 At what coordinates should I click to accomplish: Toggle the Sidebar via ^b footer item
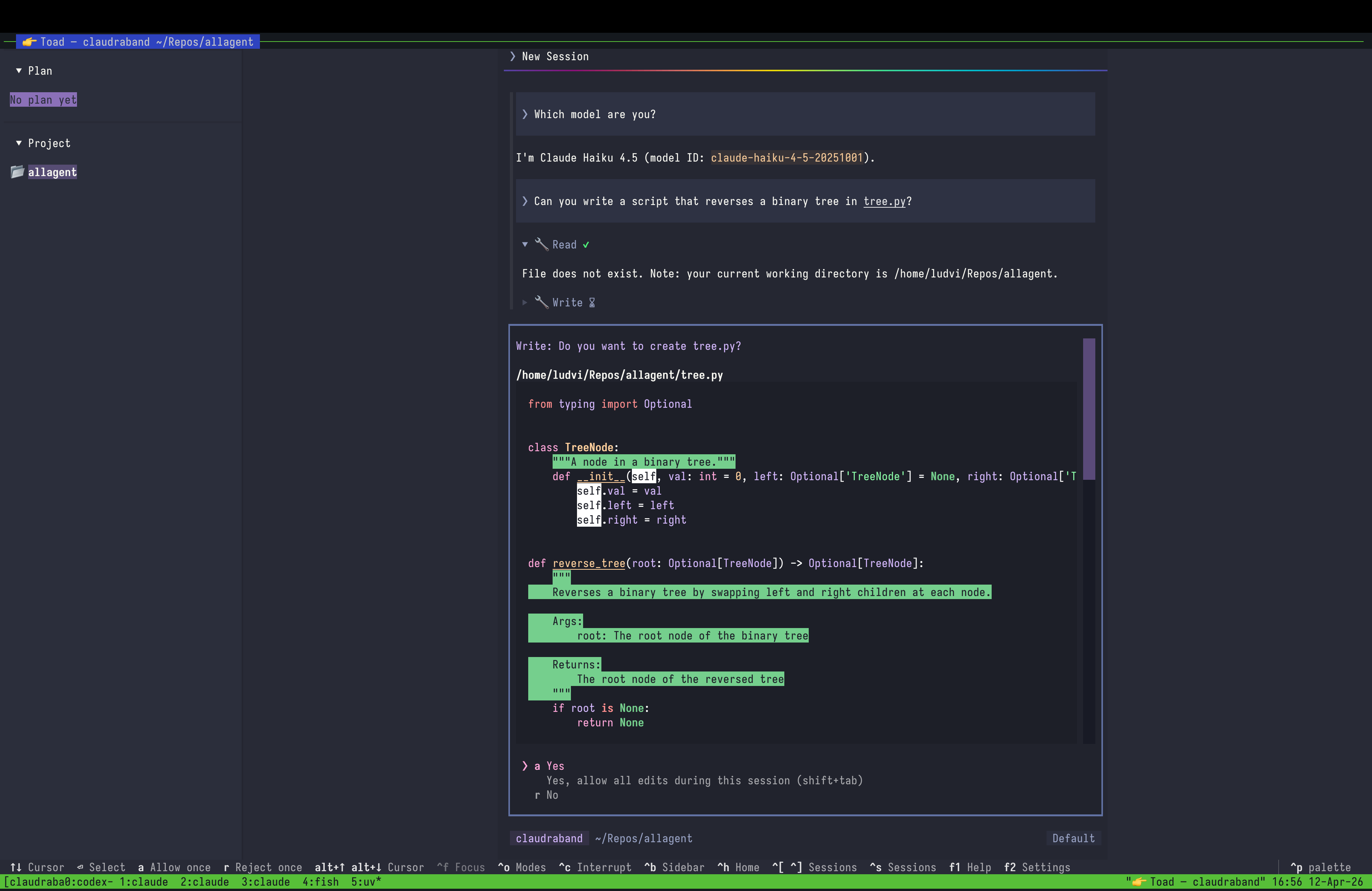click(674, 867)
